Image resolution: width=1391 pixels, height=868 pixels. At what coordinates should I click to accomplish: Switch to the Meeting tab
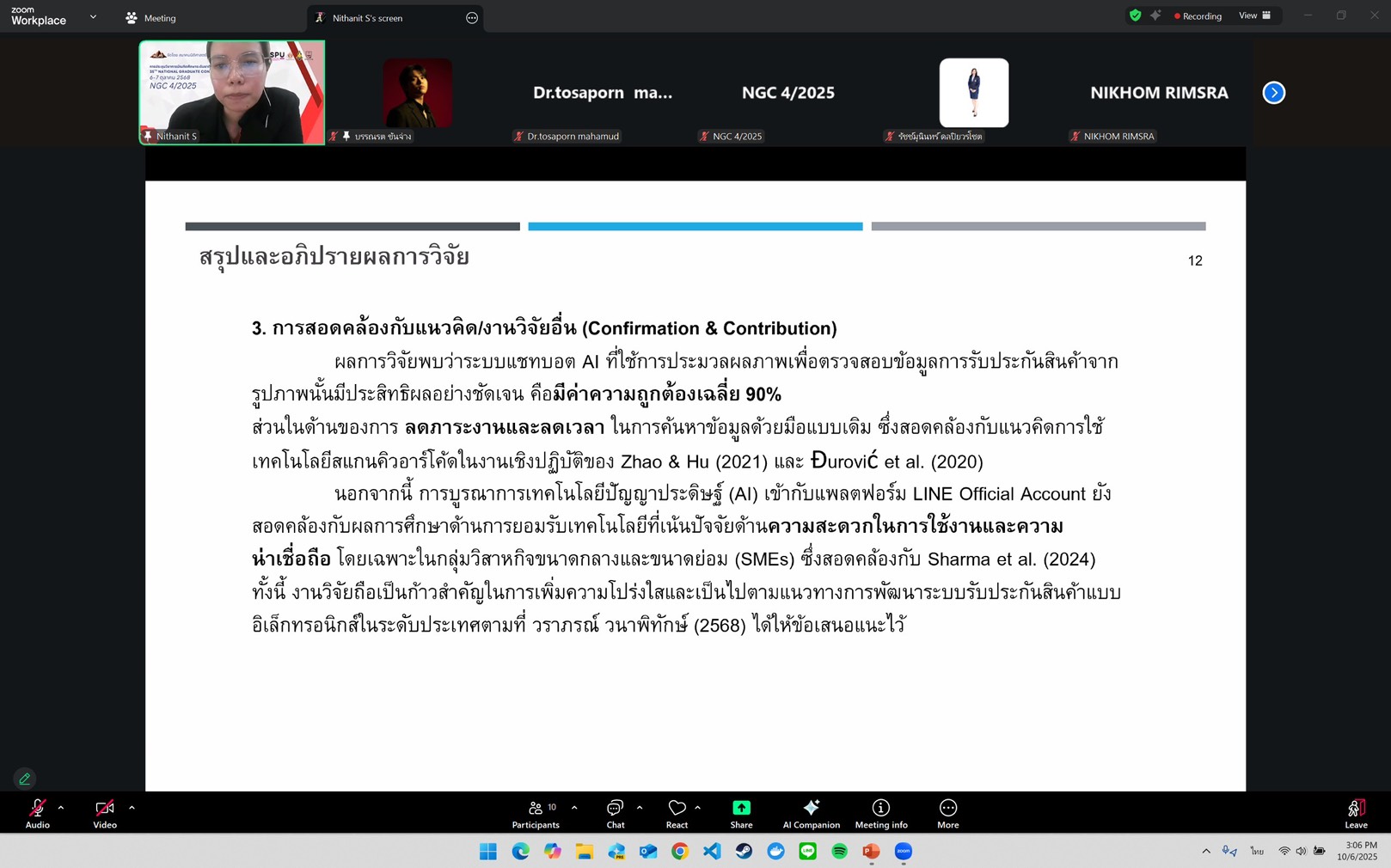[x=150, y=18]
